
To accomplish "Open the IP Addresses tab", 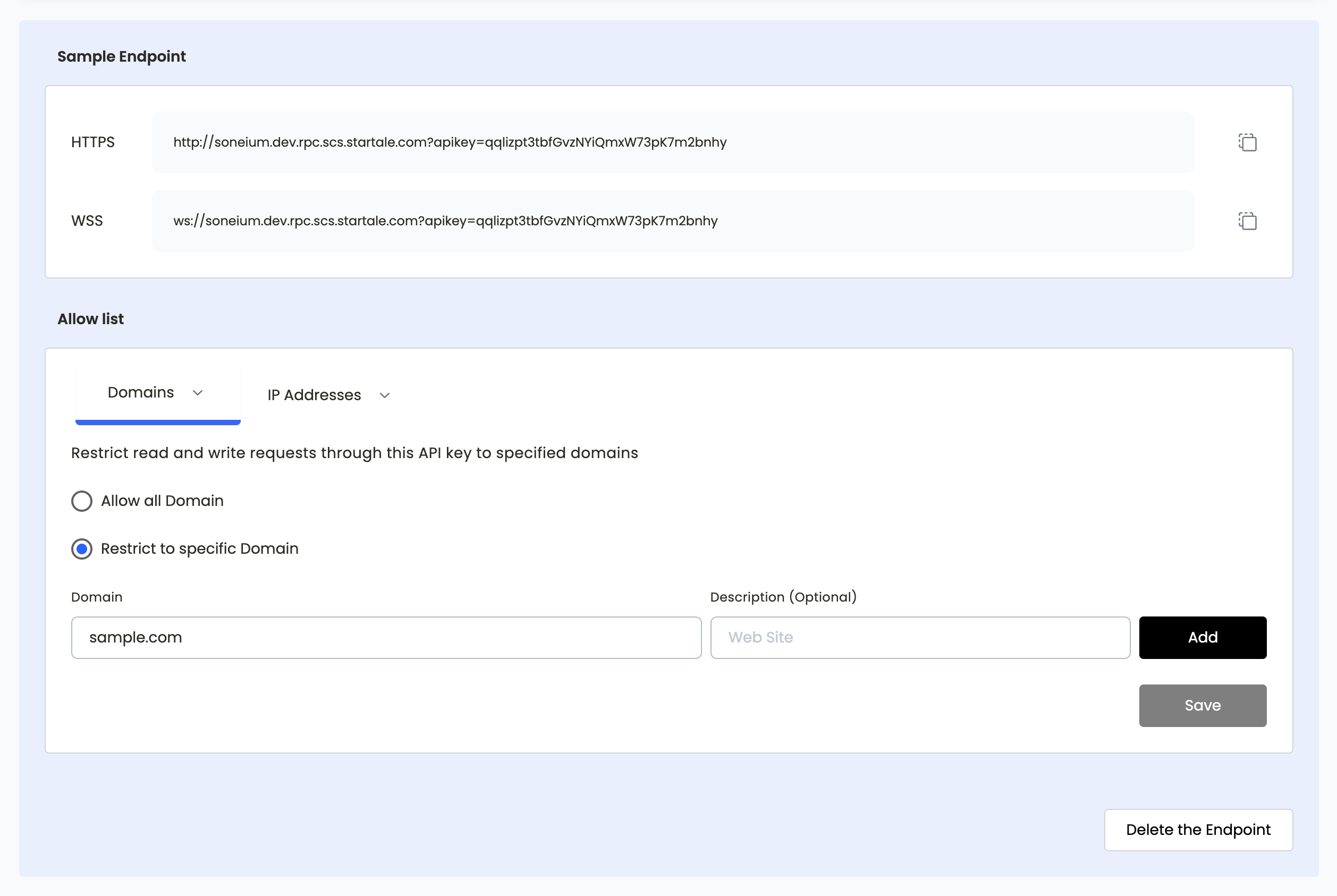I will (314, 395).
